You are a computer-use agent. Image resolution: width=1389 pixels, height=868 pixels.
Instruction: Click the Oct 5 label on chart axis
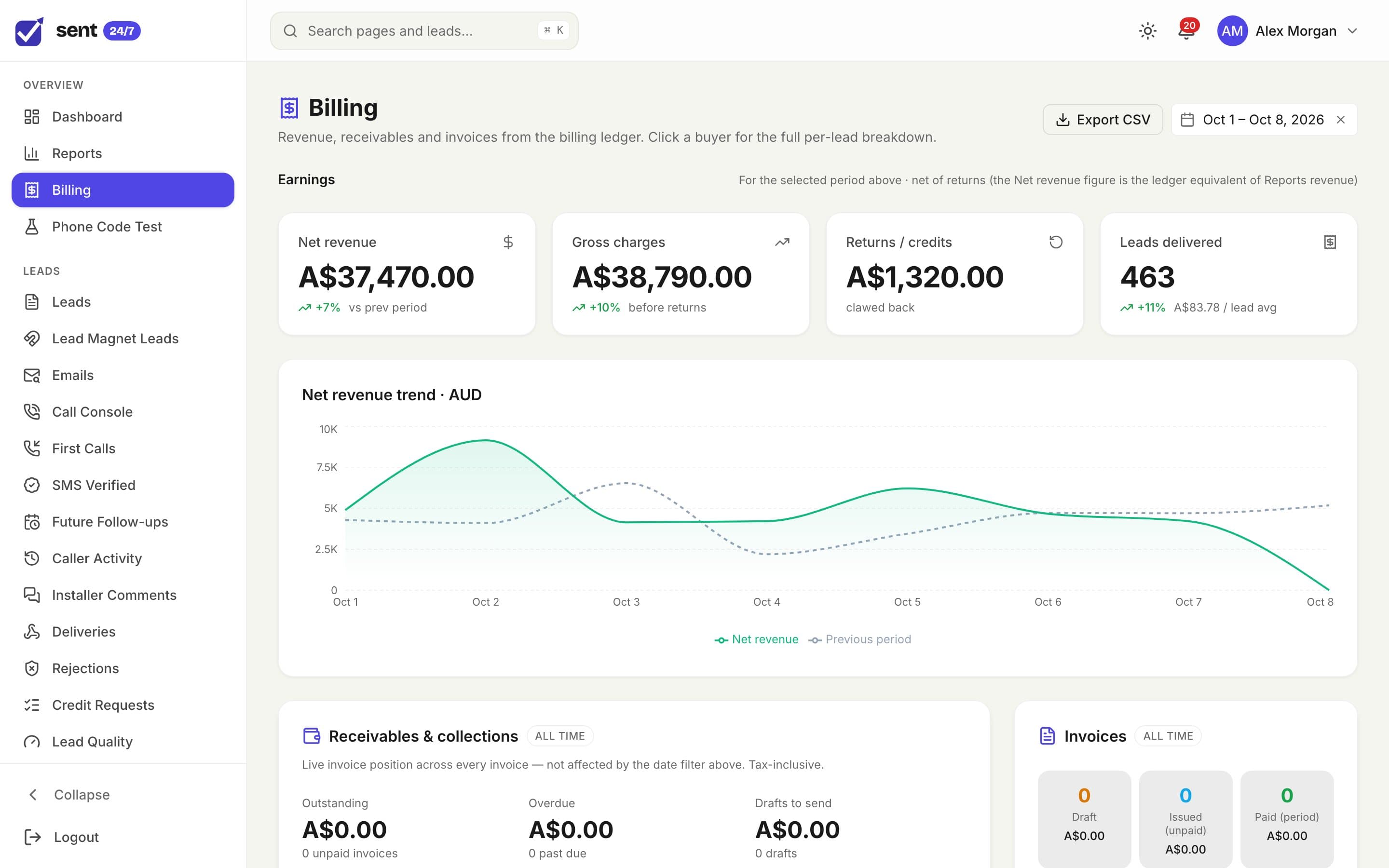[907, 602]
